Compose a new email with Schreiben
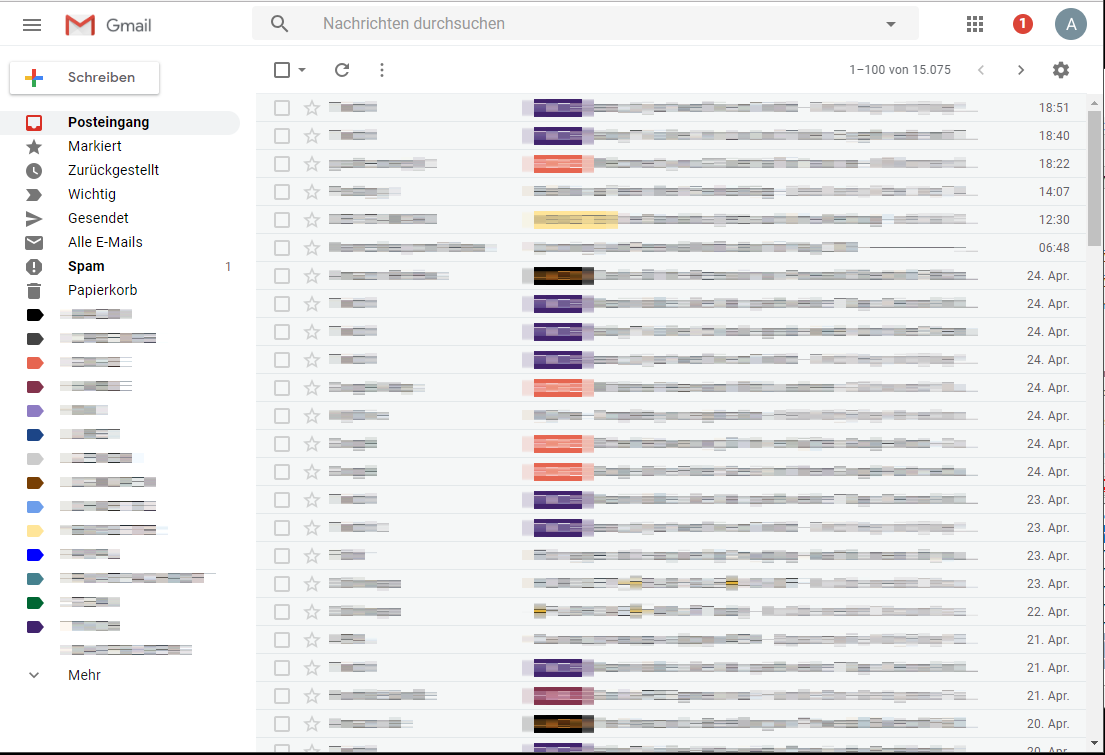Viewport: 1105px width, 755px height. pyautogui.click(x=84, y=77)
